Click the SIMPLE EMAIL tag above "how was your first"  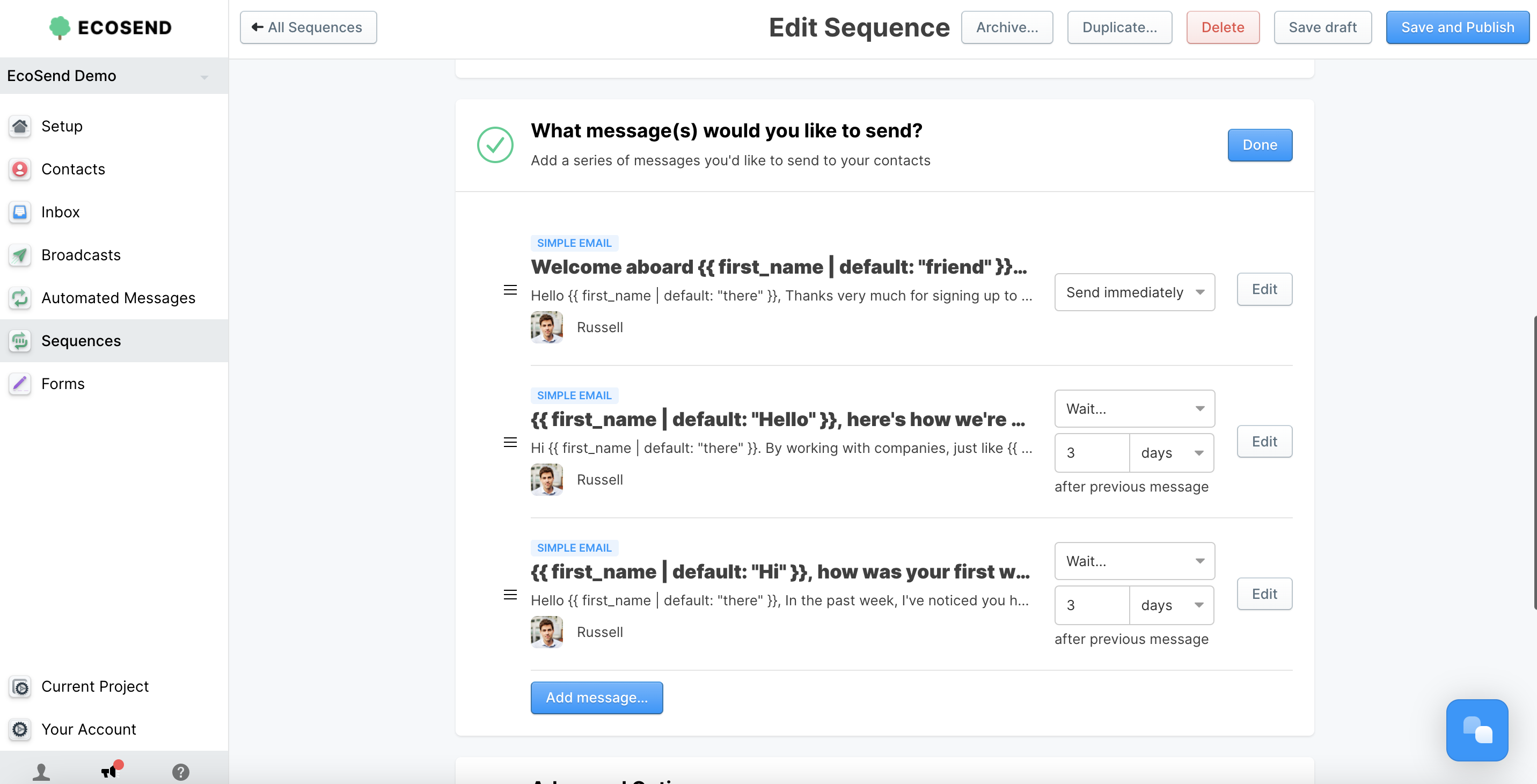[574, 548]
